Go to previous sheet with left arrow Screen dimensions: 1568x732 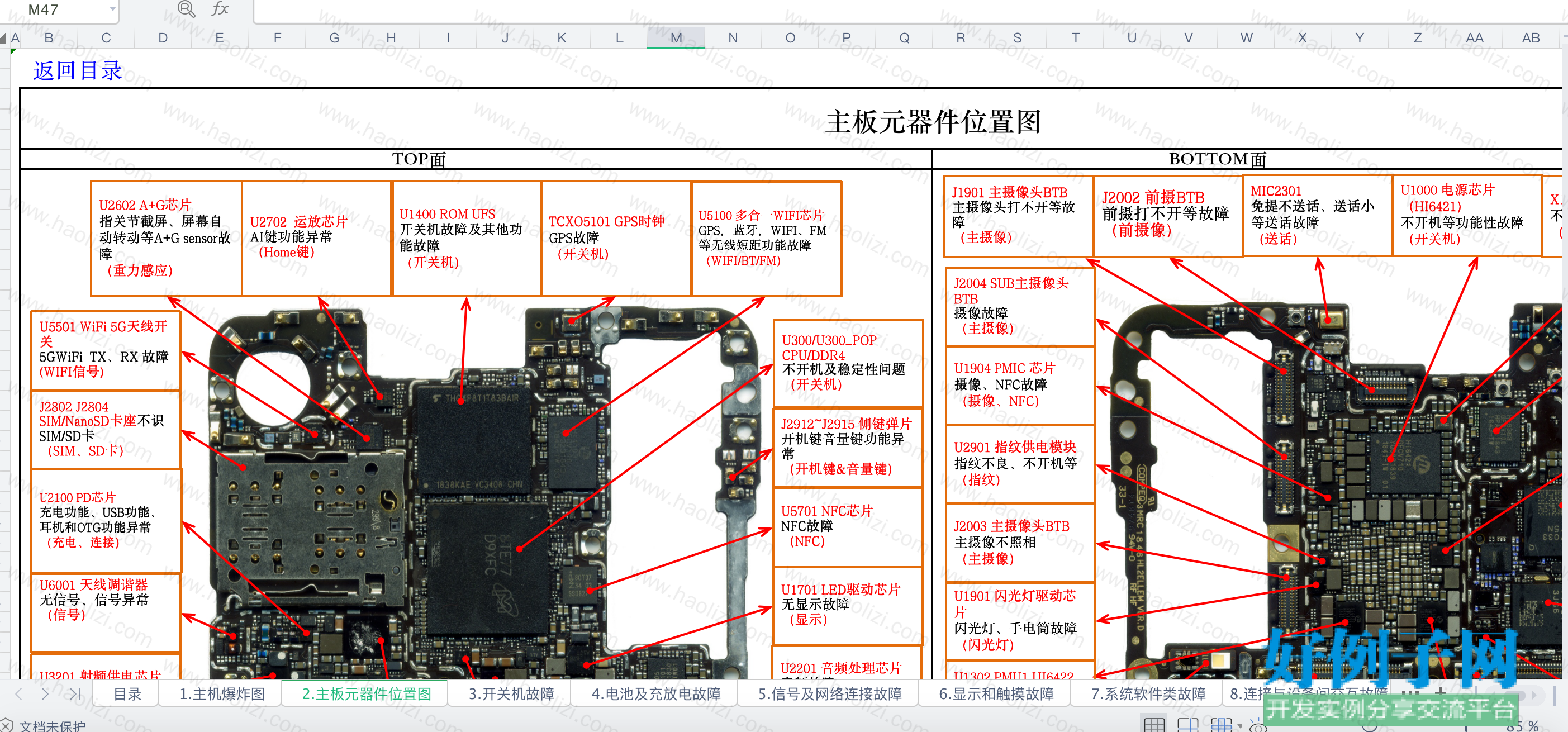click(x=18, y=693)
